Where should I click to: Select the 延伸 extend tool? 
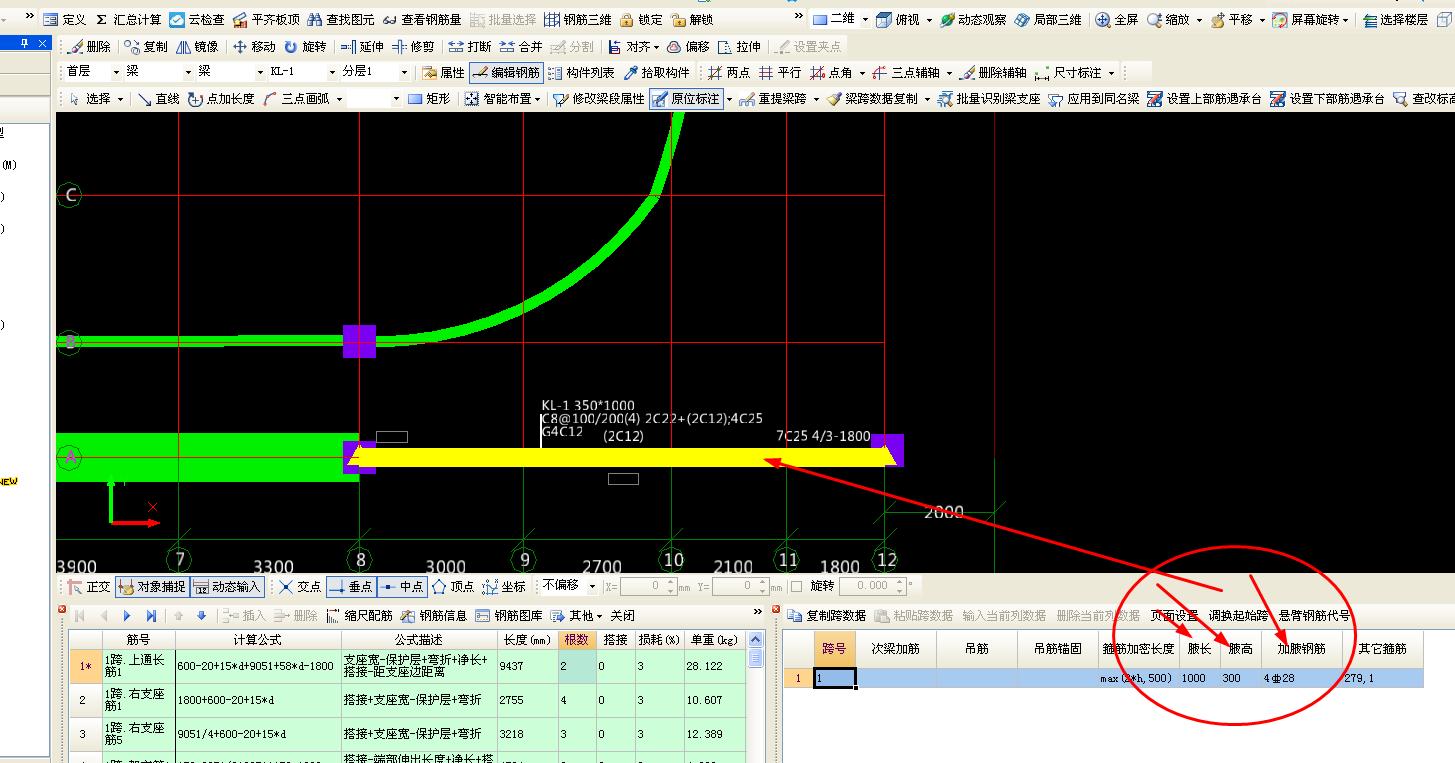click(362, 46)
